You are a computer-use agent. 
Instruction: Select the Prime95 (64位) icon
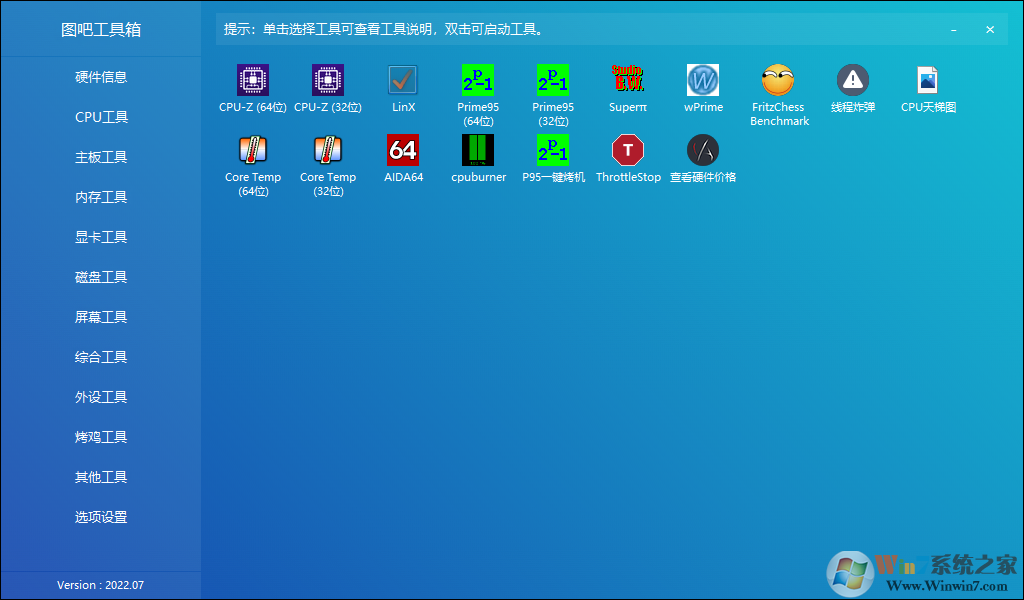[x=478, y=80]
